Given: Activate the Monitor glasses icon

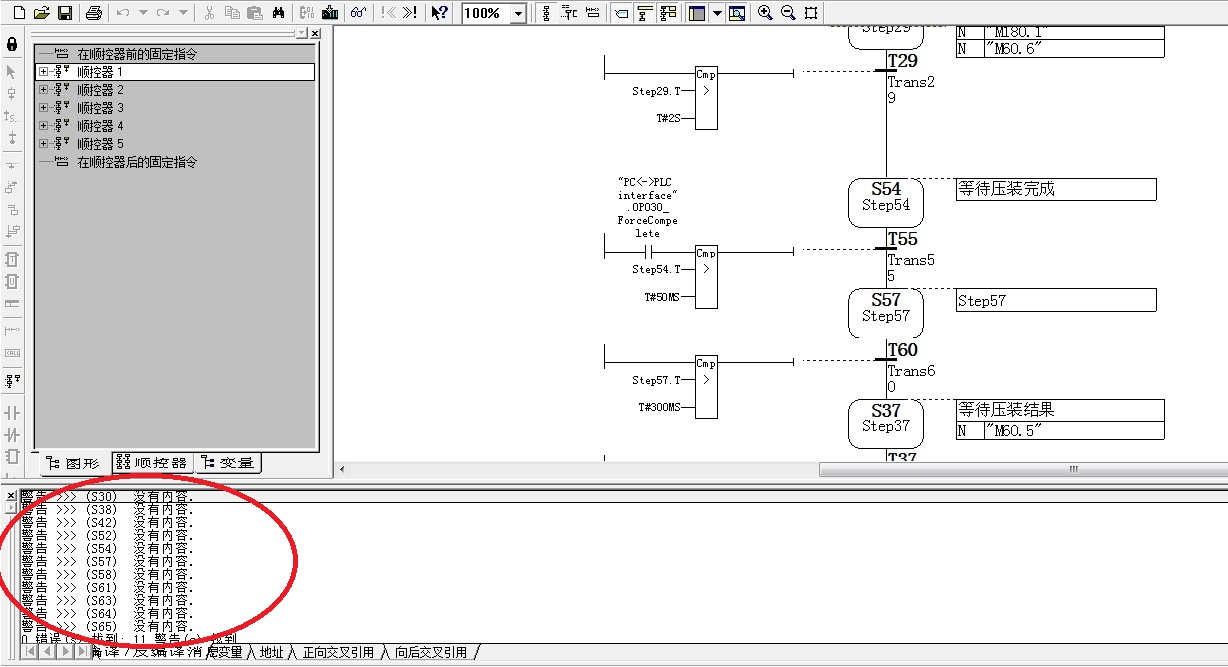Looking at the screenshot, I should pyautogui.click(x=358, y=13).
